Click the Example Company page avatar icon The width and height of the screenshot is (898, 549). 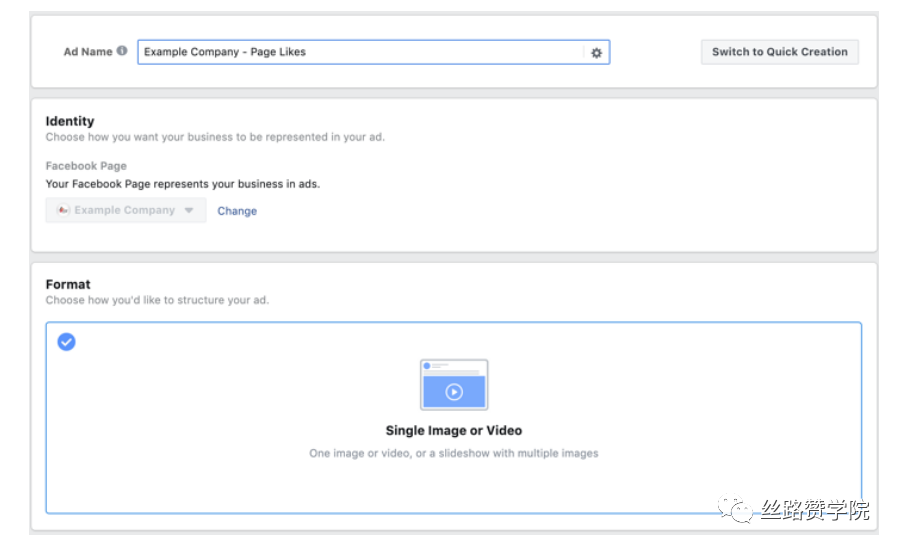[63, 210]
